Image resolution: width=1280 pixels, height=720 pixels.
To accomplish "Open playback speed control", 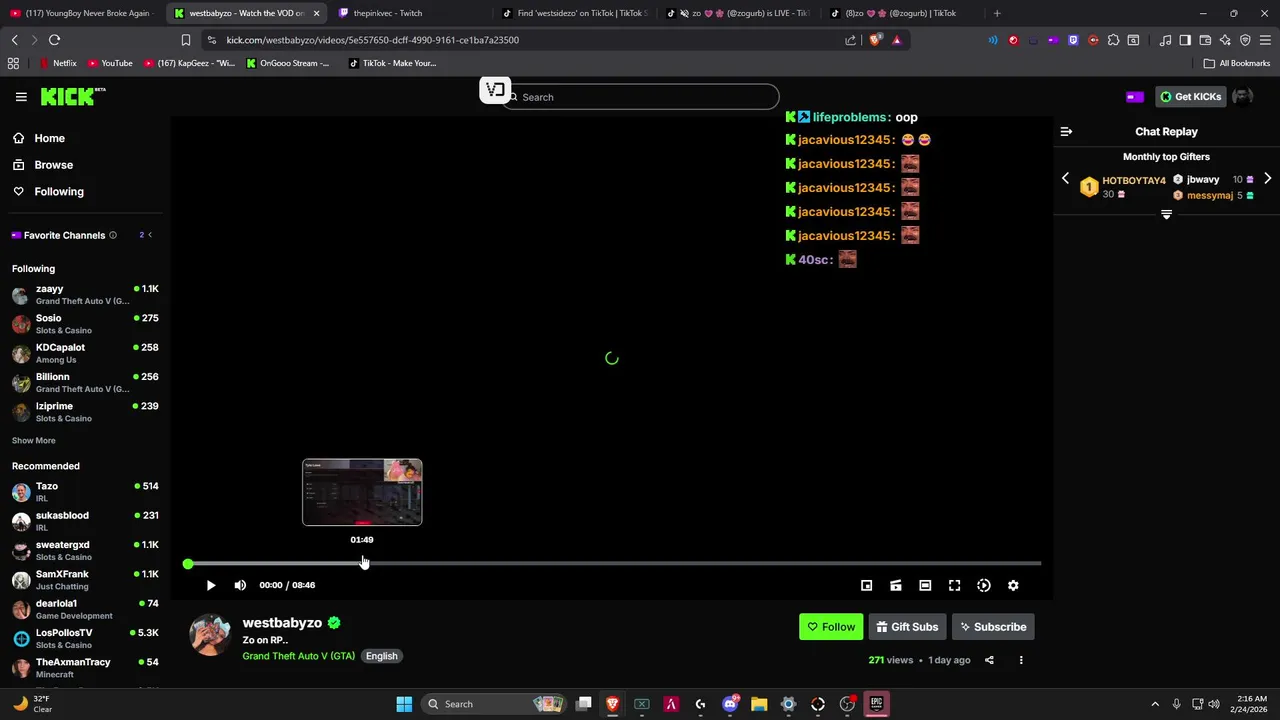I will coord(984,585).
